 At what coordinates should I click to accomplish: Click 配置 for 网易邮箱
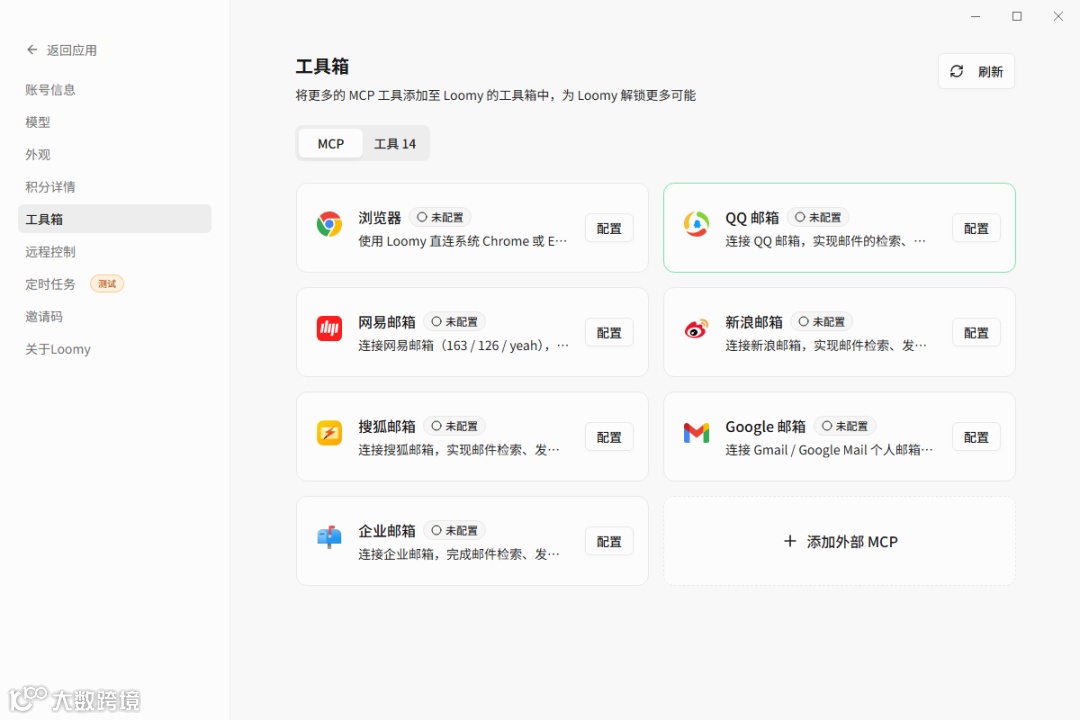(x=609, y=333)
